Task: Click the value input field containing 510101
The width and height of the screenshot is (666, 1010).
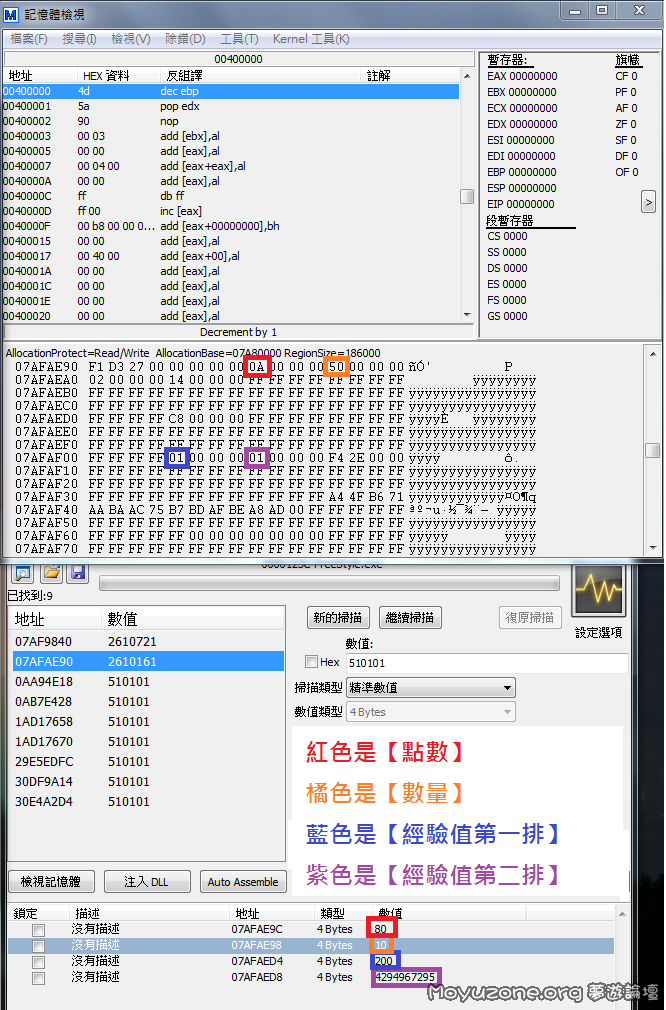Action: 487,663
